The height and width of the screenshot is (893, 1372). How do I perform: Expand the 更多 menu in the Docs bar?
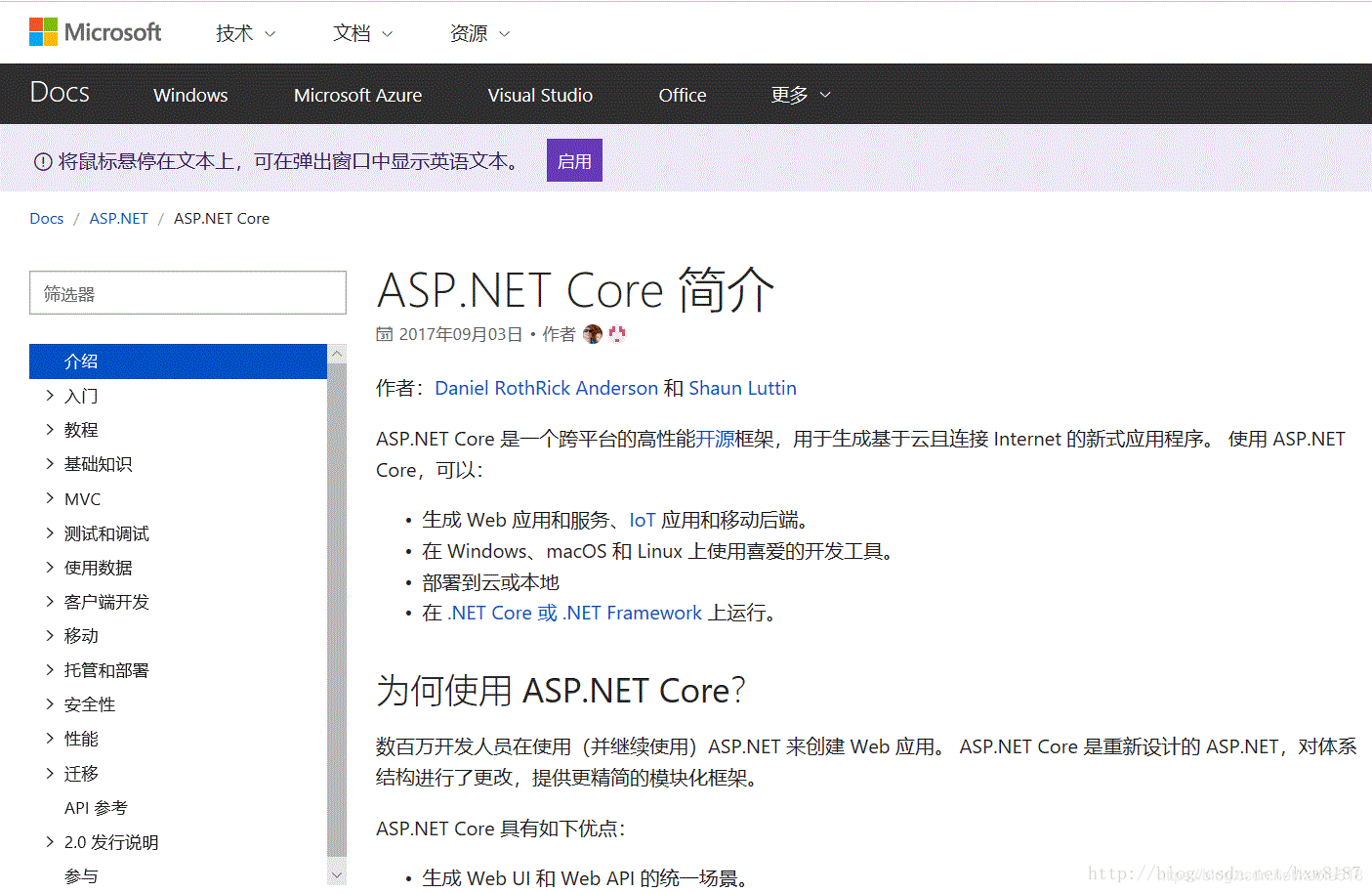click(798, 94)
